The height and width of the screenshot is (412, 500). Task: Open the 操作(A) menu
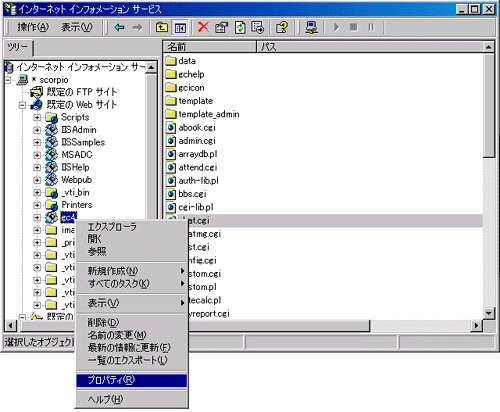coord(33,27)
